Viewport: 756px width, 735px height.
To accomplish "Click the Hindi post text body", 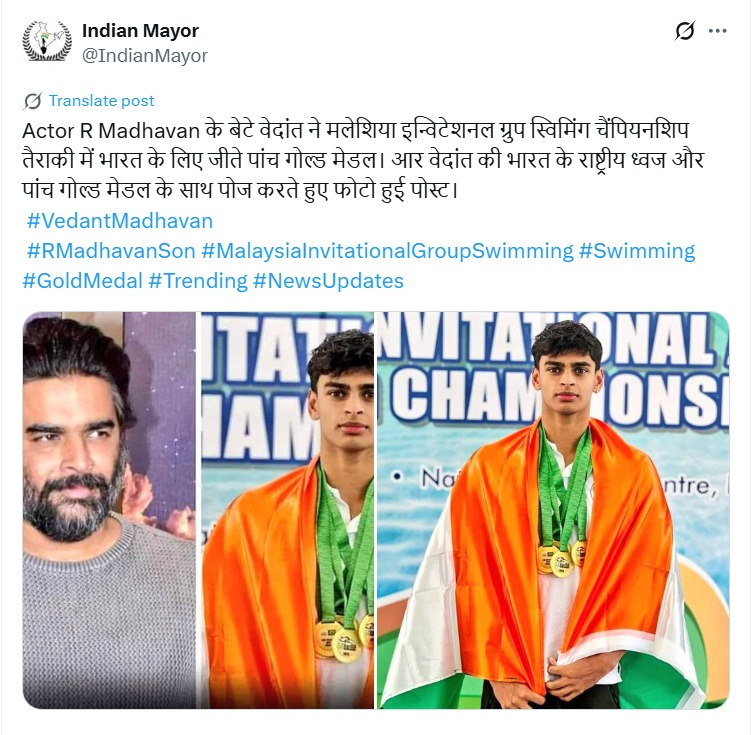I will pos(363,160).
